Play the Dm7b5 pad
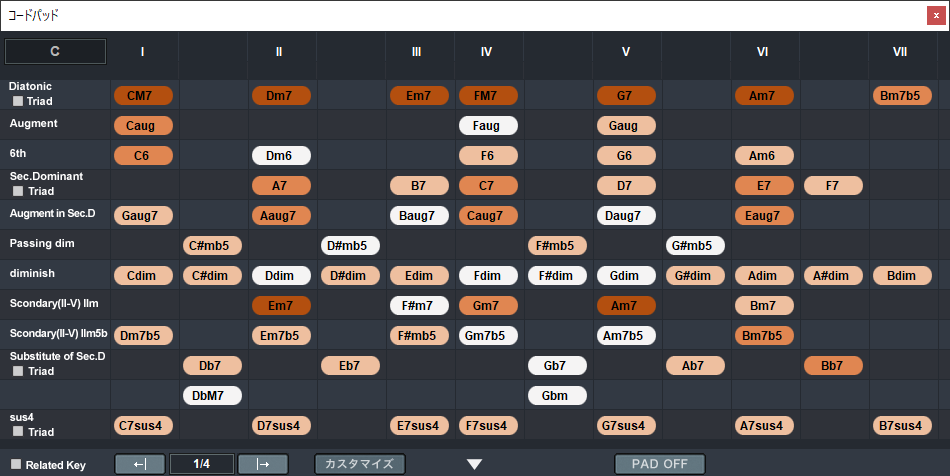This screenshot has height=476, width=950. [143, 336]
